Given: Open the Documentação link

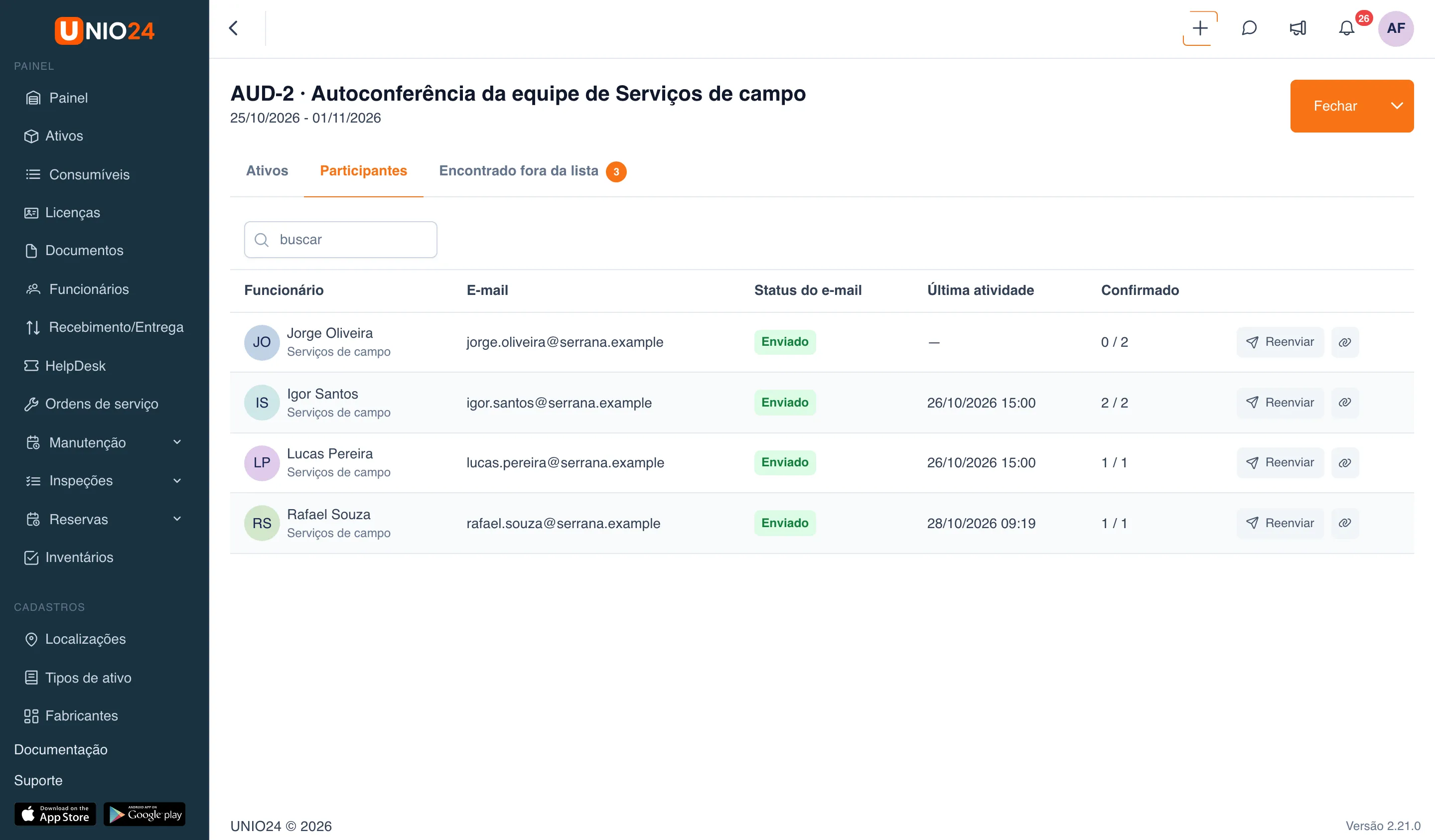Looking at the screenshot, I should coord(61,749).
